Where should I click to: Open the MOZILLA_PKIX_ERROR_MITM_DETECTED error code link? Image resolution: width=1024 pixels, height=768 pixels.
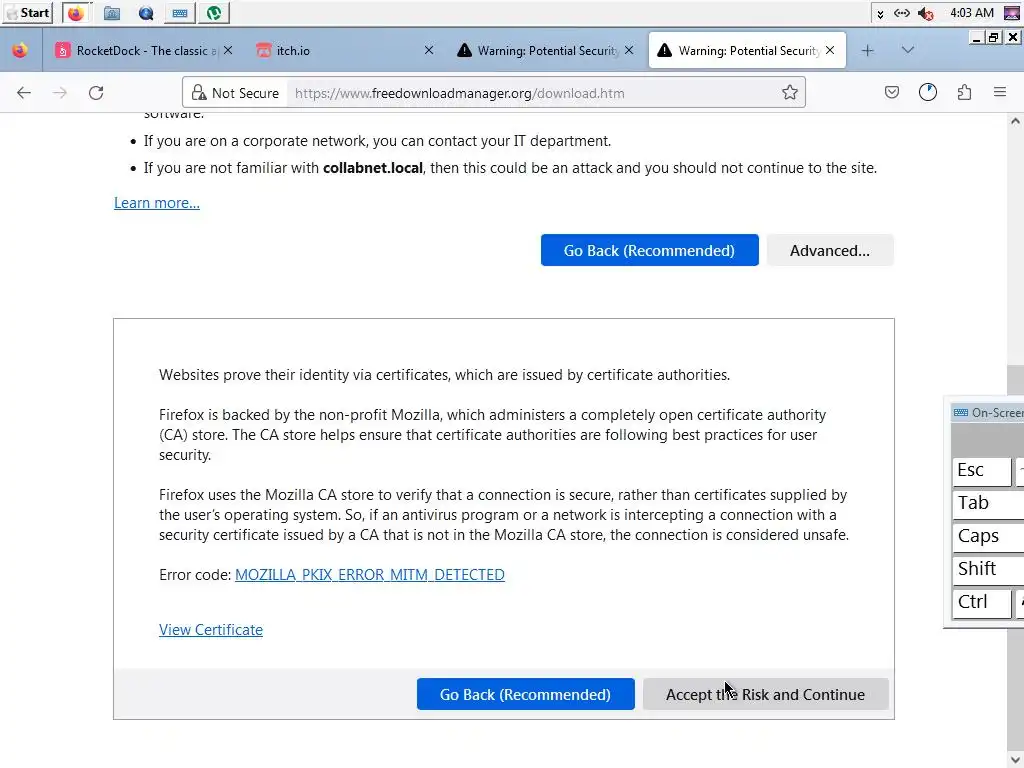pos(370,575)
